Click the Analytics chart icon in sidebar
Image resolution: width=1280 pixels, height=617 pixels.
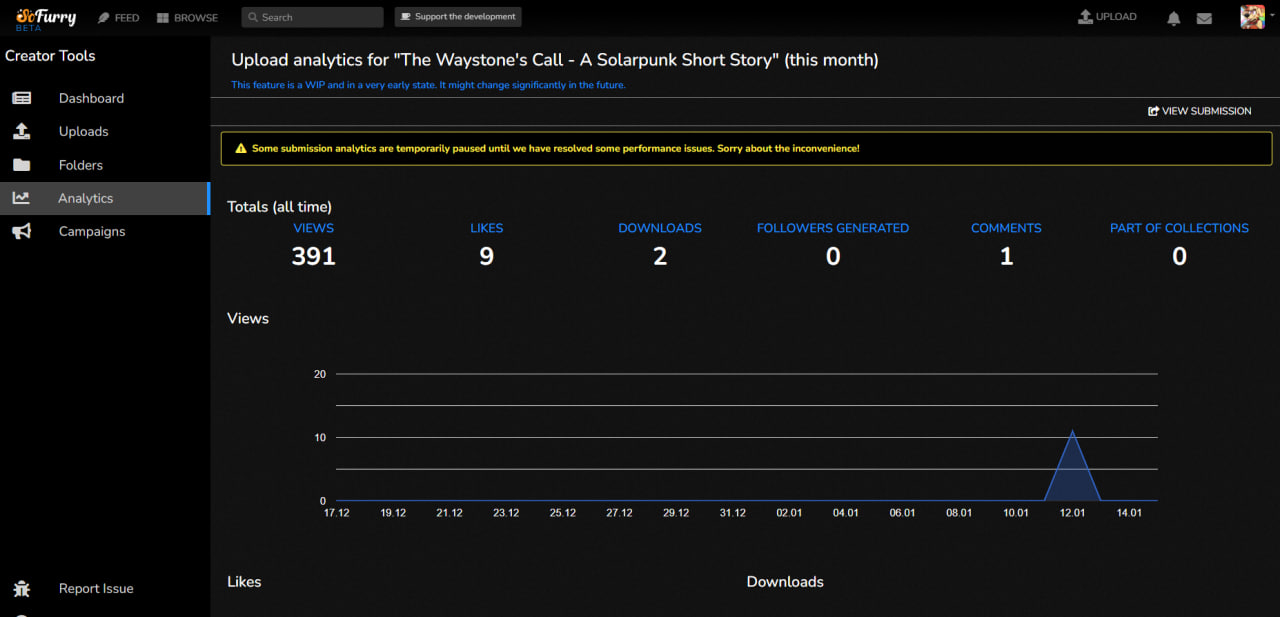pyautogui.click(x=21, y=198)
